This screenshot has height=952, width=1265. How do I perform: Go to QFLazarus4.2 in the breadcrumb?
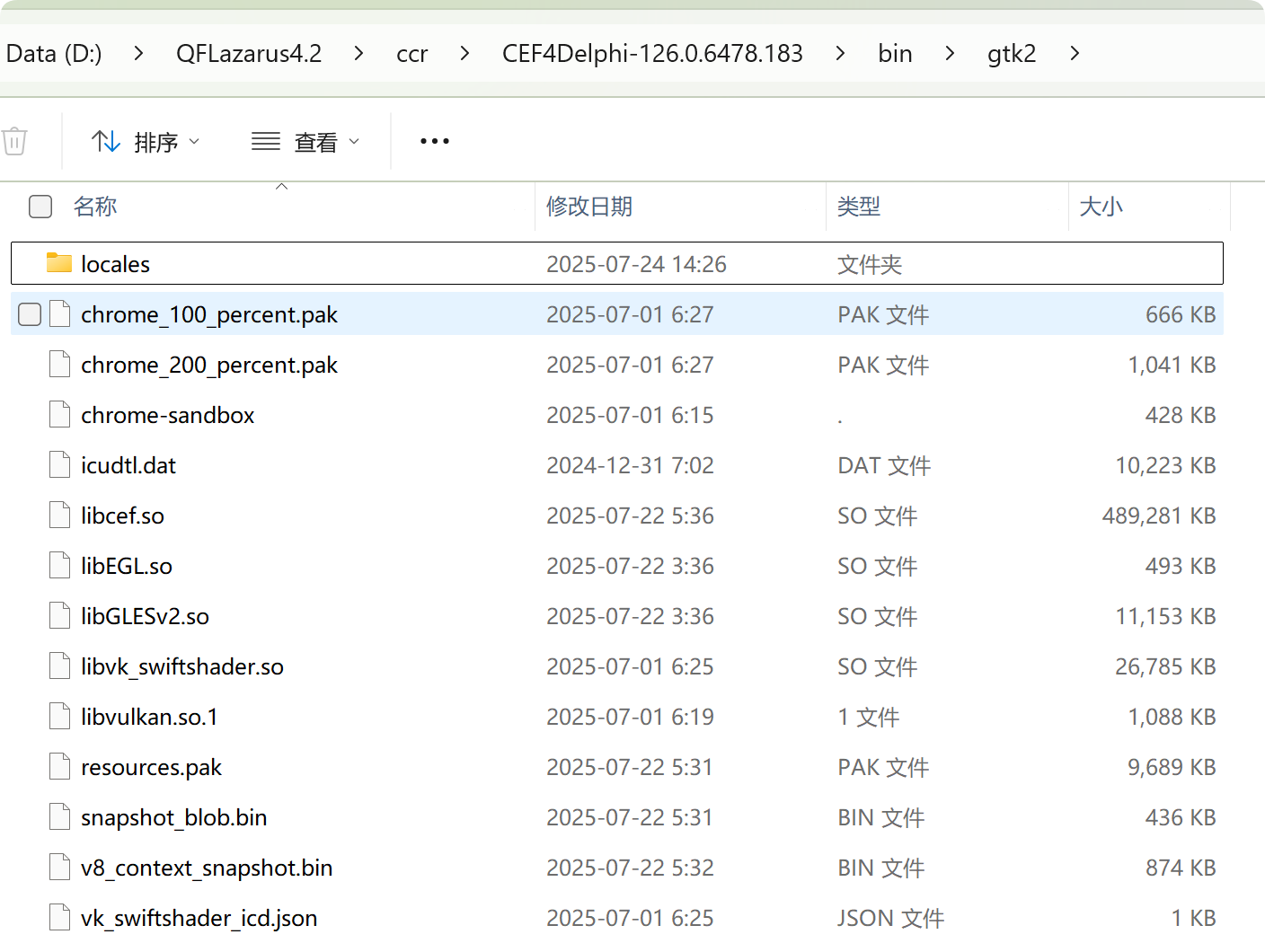point(249,54)
